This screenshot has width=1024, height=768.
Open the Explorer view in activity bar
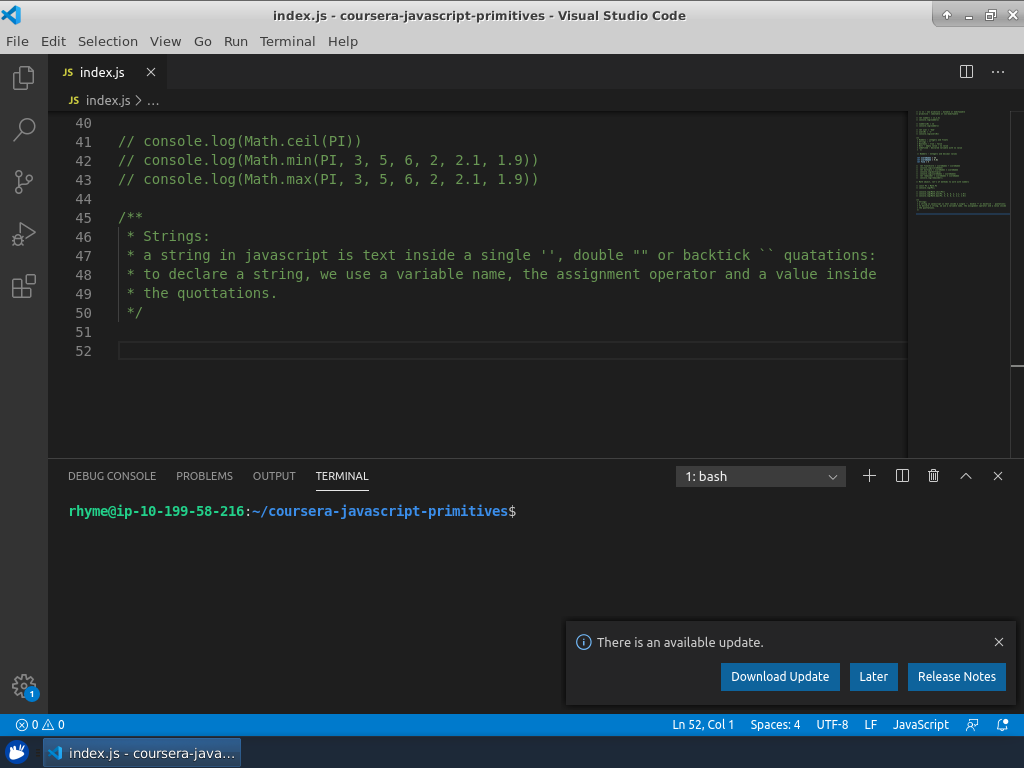[x=23, y=78]
